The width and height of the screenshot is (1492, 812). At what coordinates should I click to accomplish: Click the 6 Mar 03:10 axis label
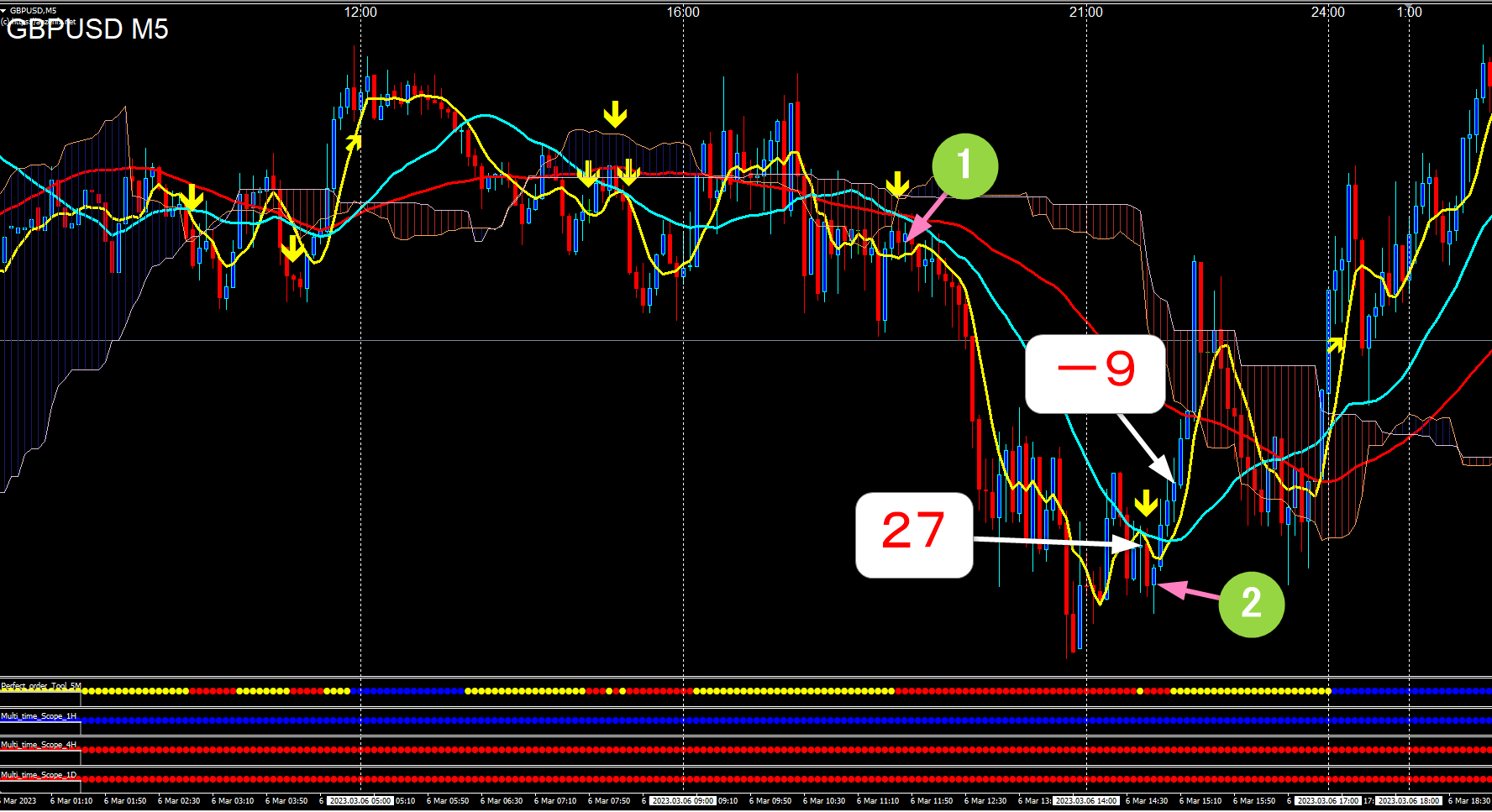[x=233, y=801]
